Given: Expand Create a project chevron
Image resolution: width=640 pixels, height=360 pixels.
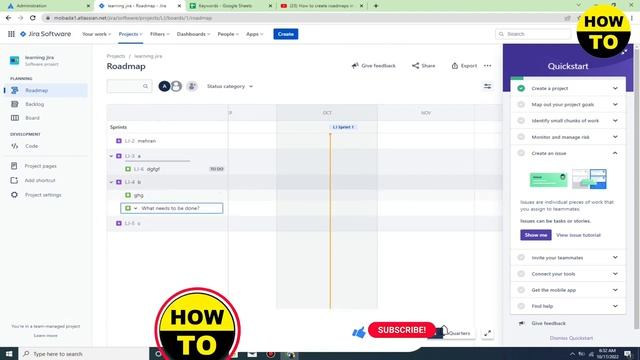Looking at the screenshot, I should [615, 88].
